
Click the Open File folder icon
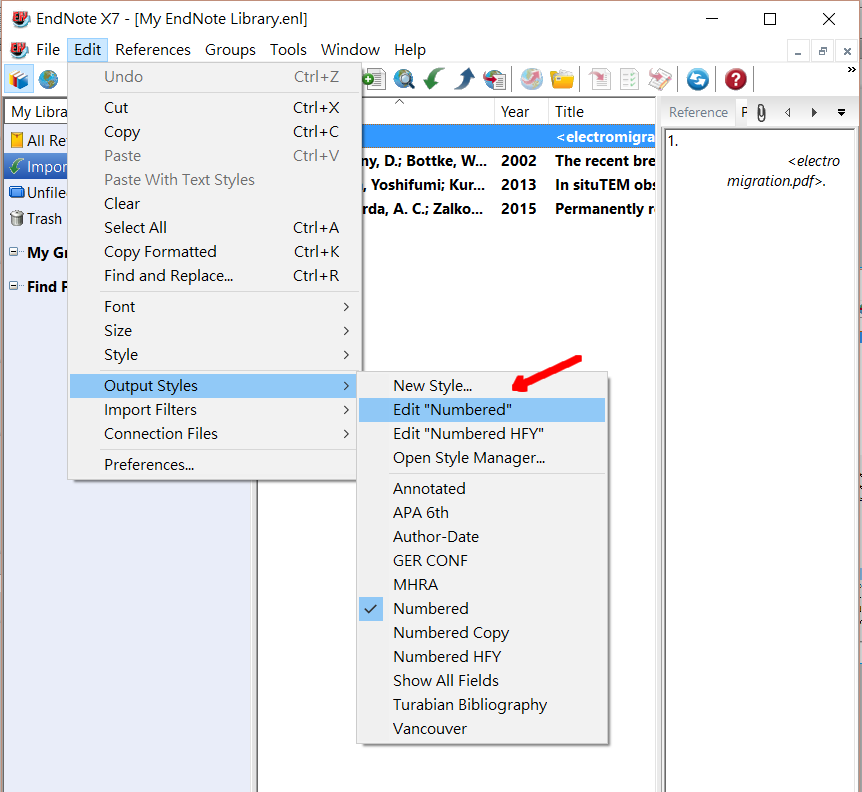tap(562, 80)
